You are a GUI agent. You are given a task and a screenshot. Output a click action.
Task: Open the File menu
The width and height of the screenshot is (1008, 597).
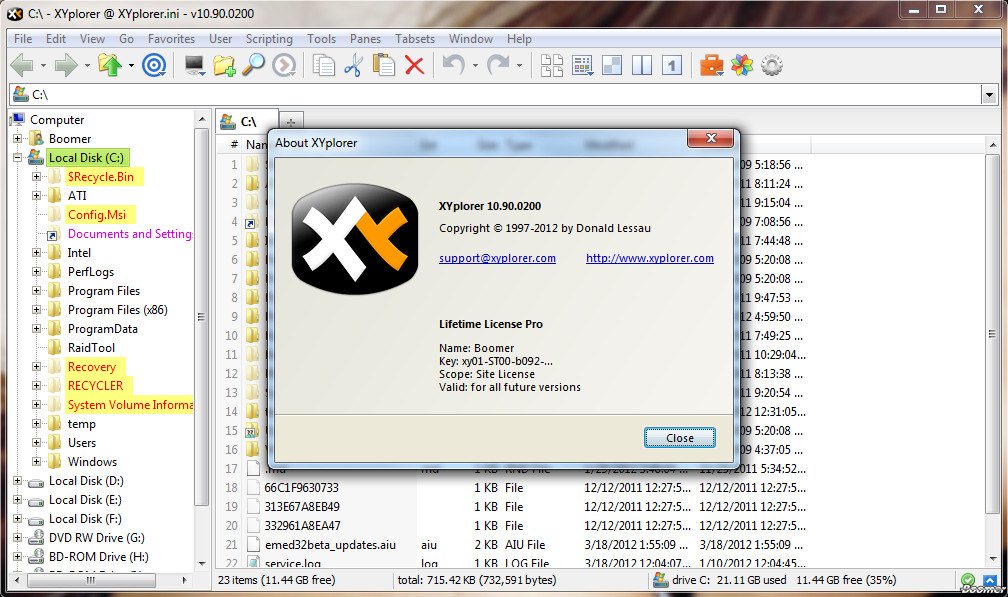[x=22, y=39]
